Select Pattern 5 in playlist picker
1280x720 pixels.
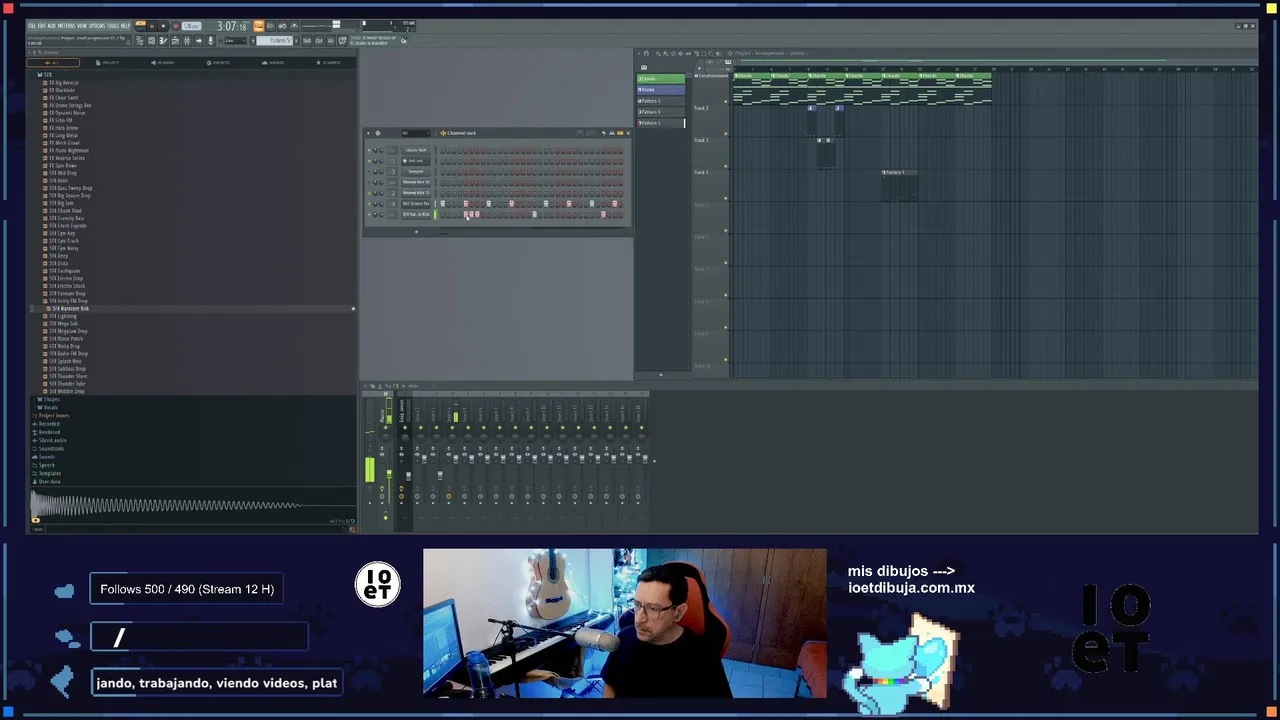tap(661, 123)
